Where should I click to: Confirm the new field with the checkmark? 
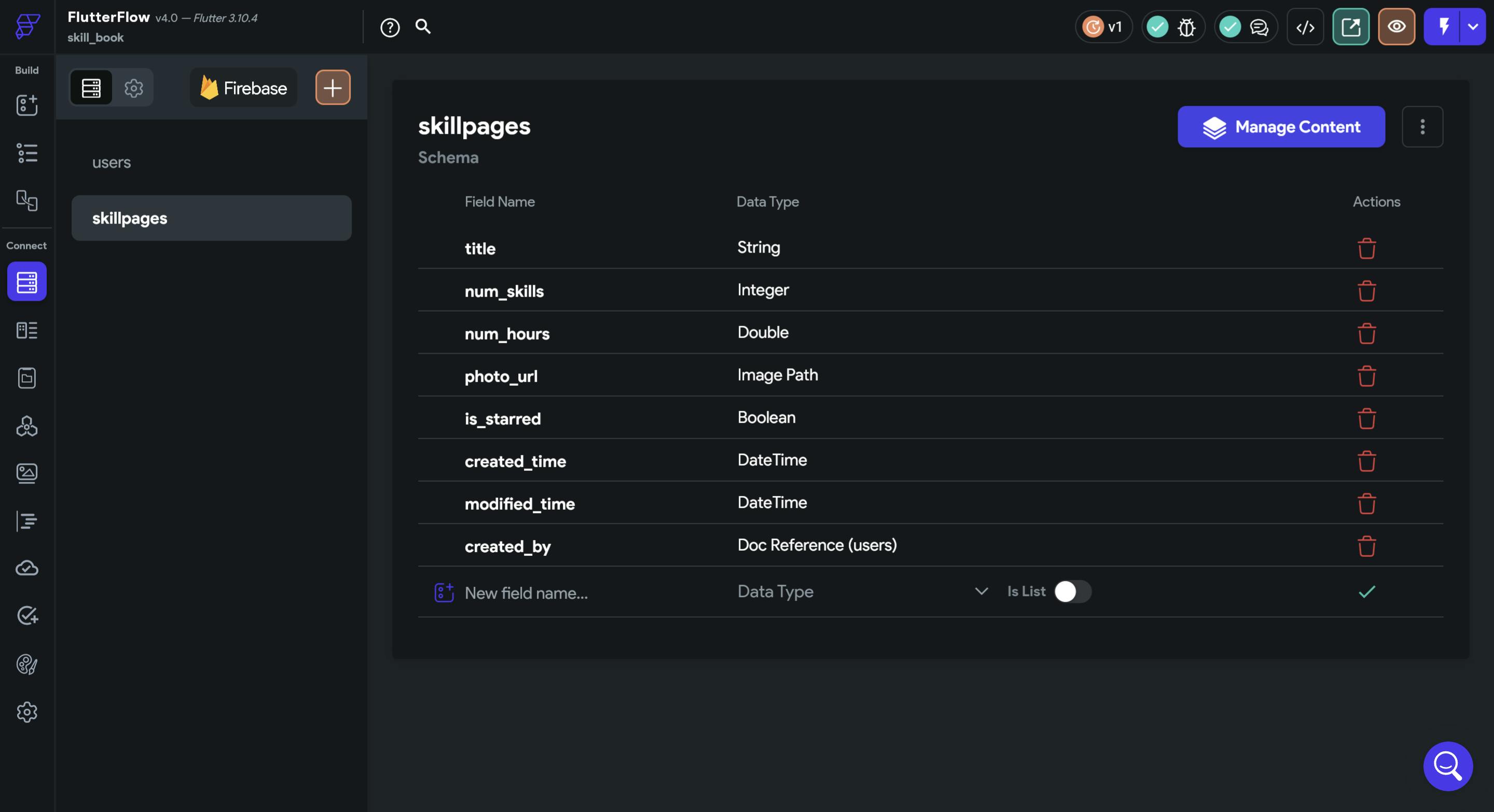(1366, 592)
